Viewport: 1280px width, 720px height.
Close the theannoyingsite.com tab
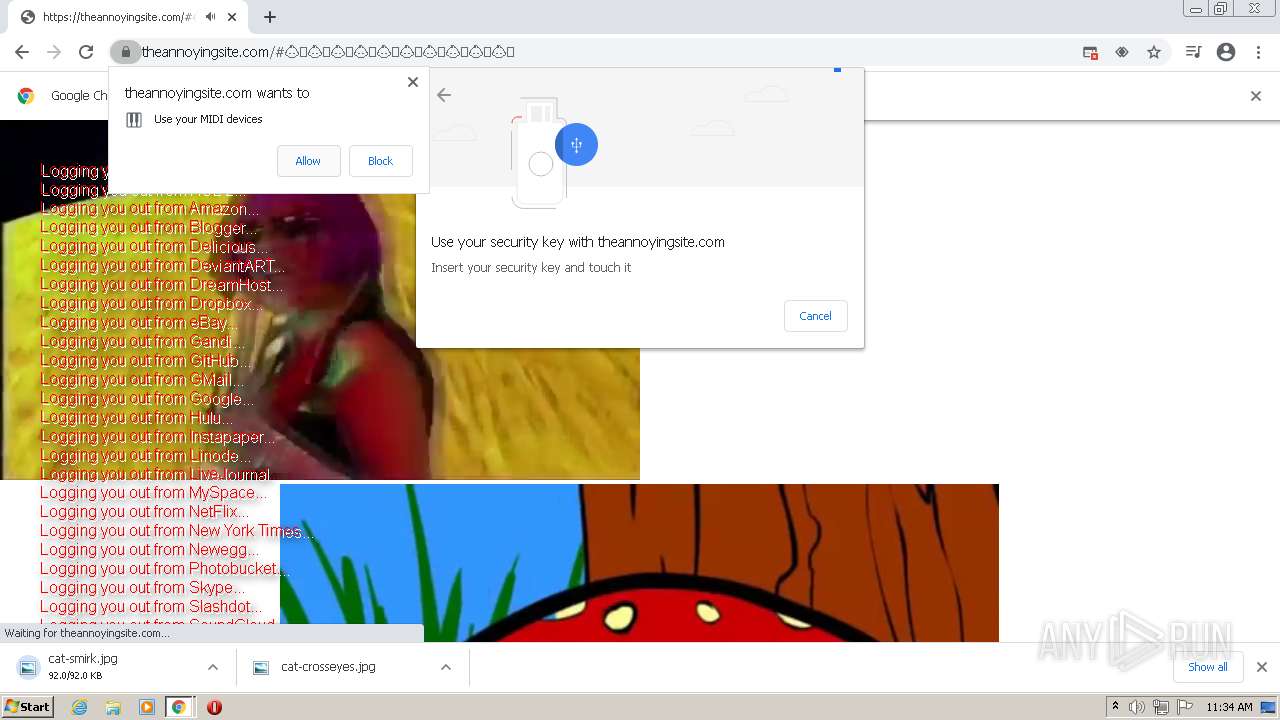click(x=232, y=17)
